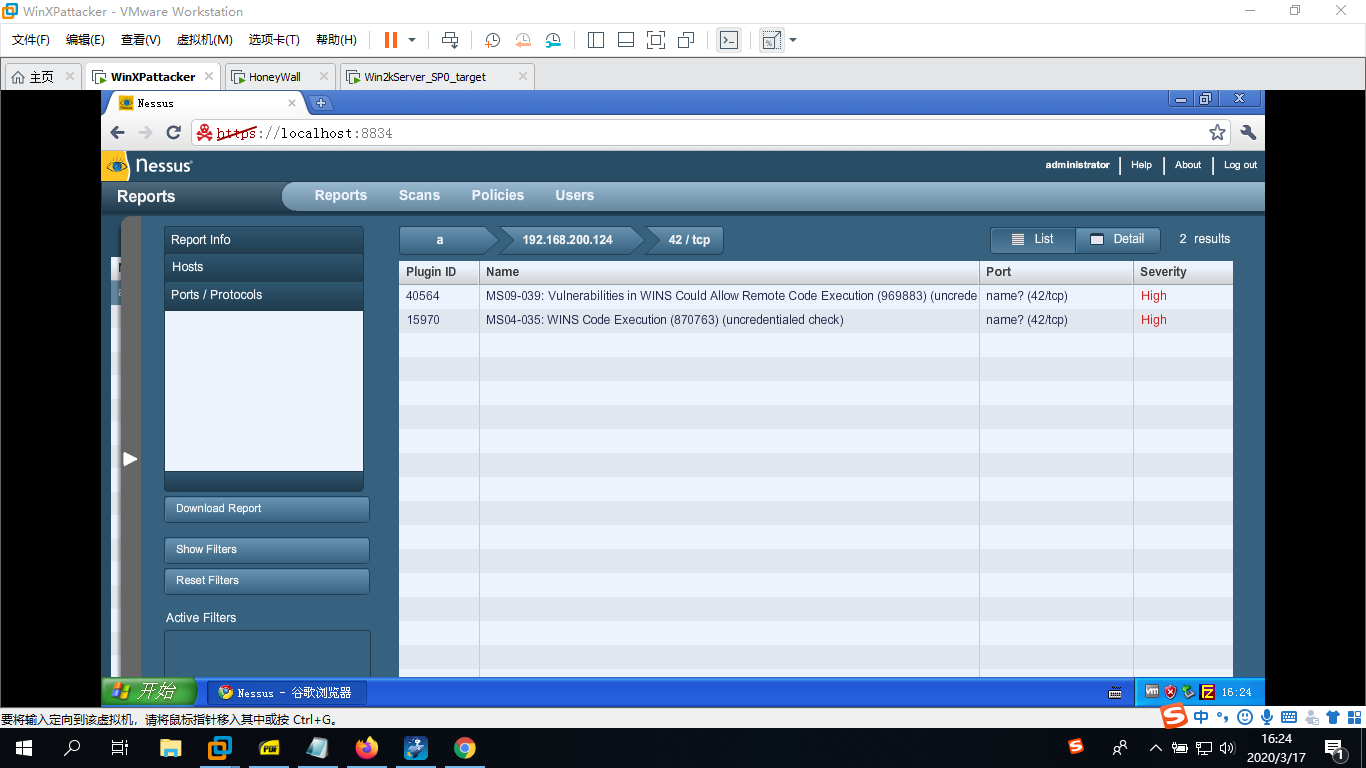Open plugin 15970 MS04-035 WINS row
This screenshot has width=1366, height=768.
(x=816, y=320)
